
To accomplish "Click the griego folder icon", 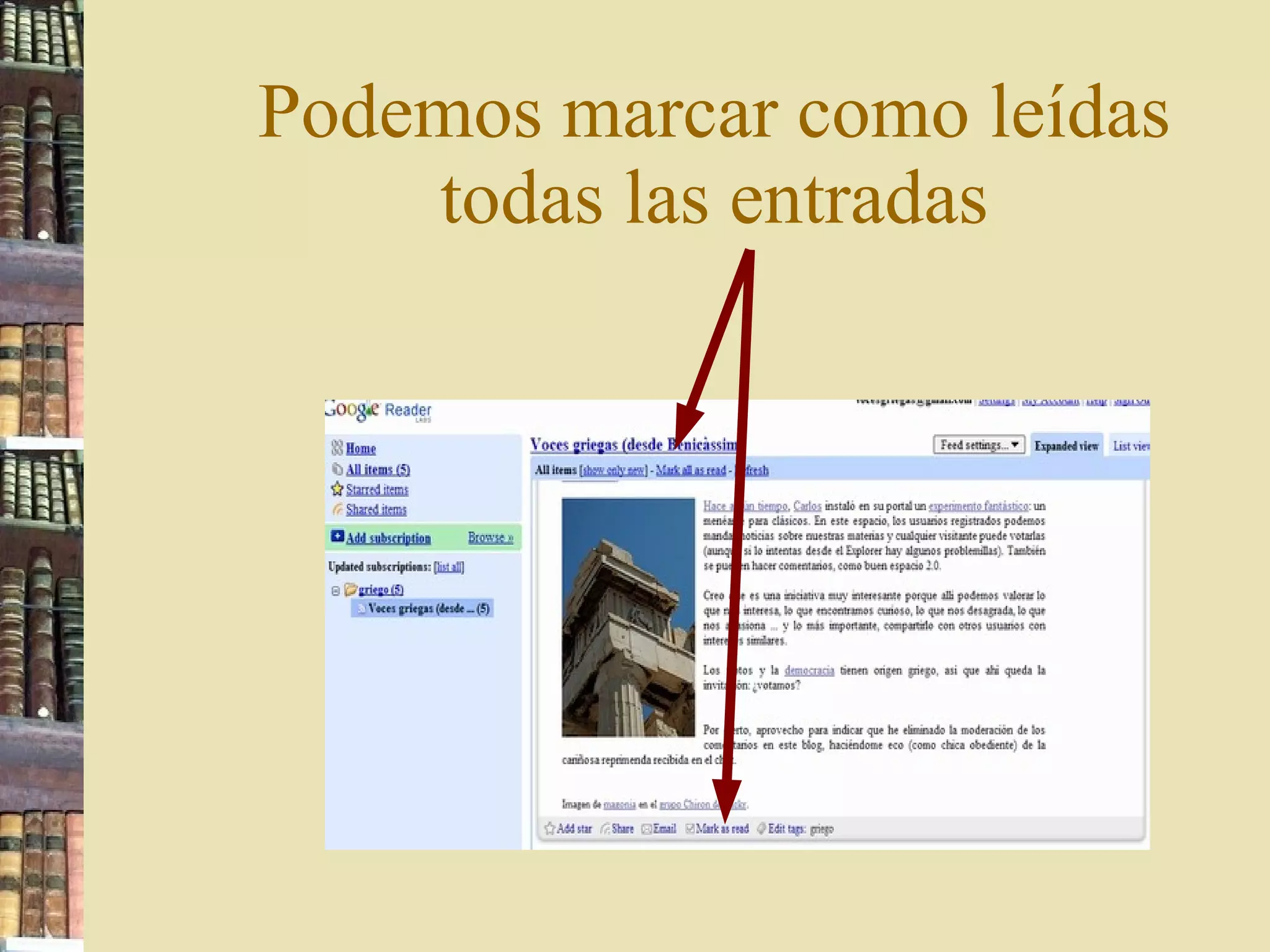I will (351, 589).
